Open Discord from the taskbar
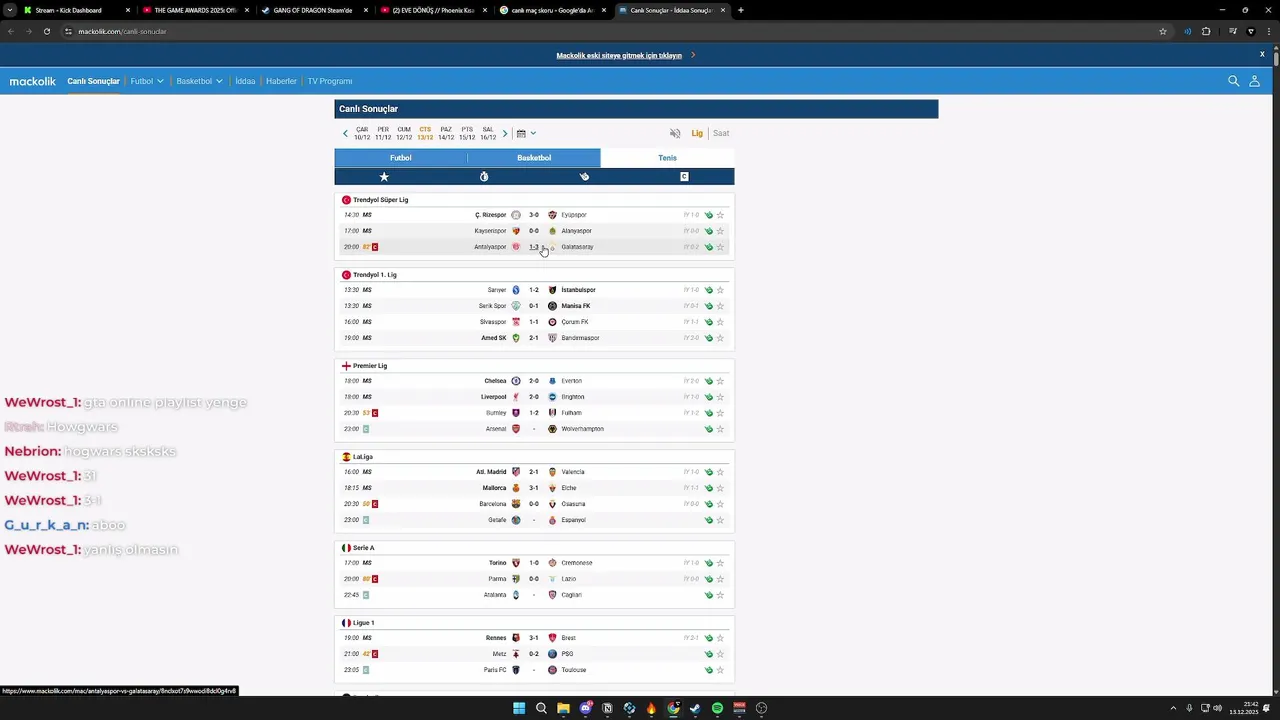 click(x=585, y=708)
